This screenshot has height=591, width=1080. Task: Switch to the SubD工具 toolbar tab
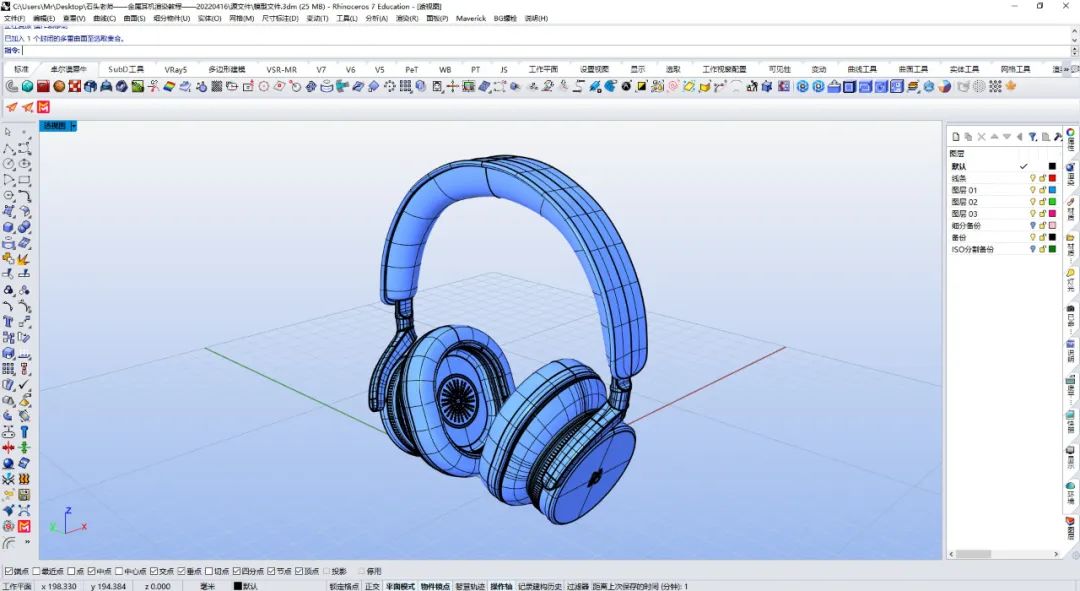coord(126,70)
